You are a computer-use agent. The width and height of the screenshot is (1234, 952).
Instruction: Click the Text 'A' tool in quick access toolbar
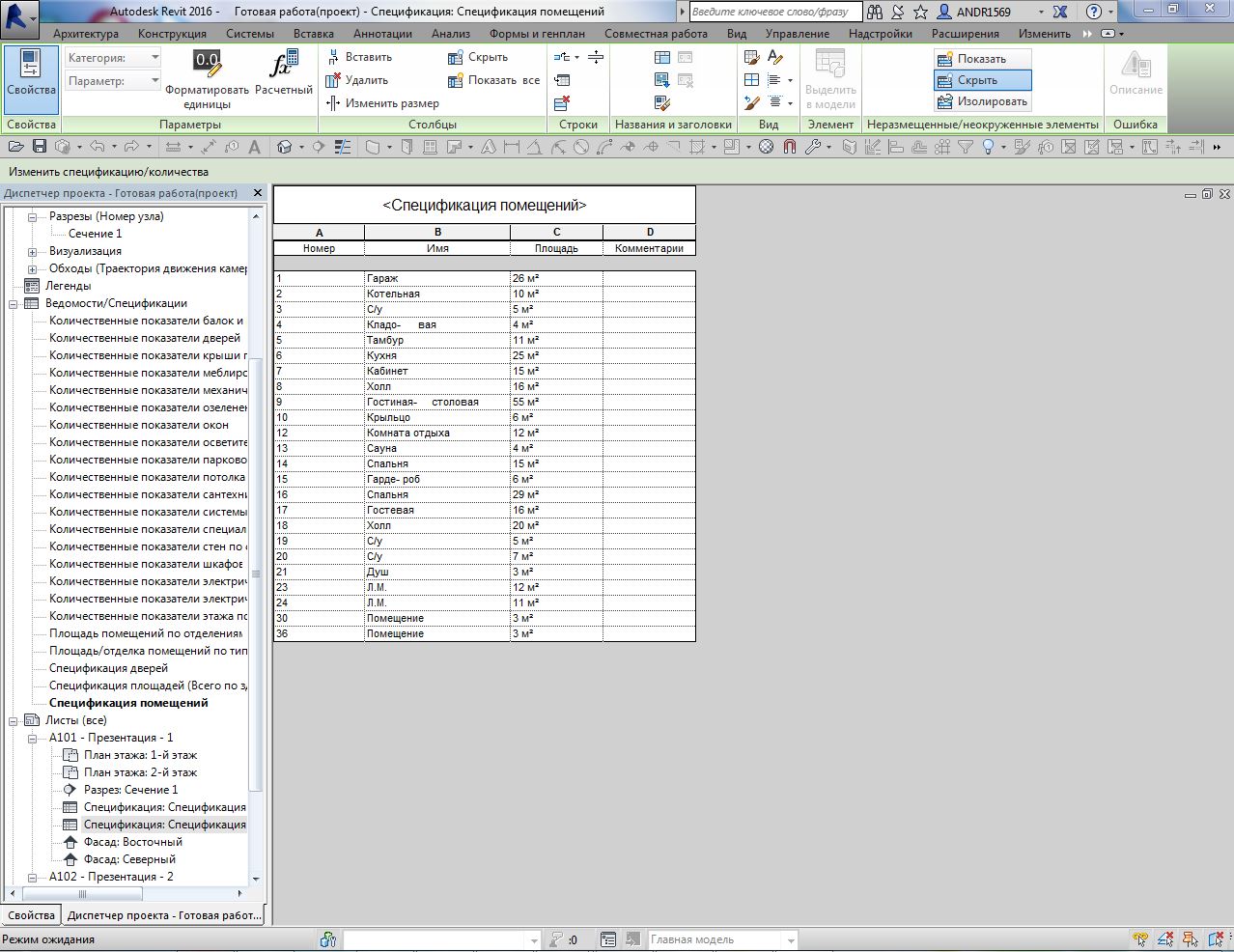tap(254, 147)
